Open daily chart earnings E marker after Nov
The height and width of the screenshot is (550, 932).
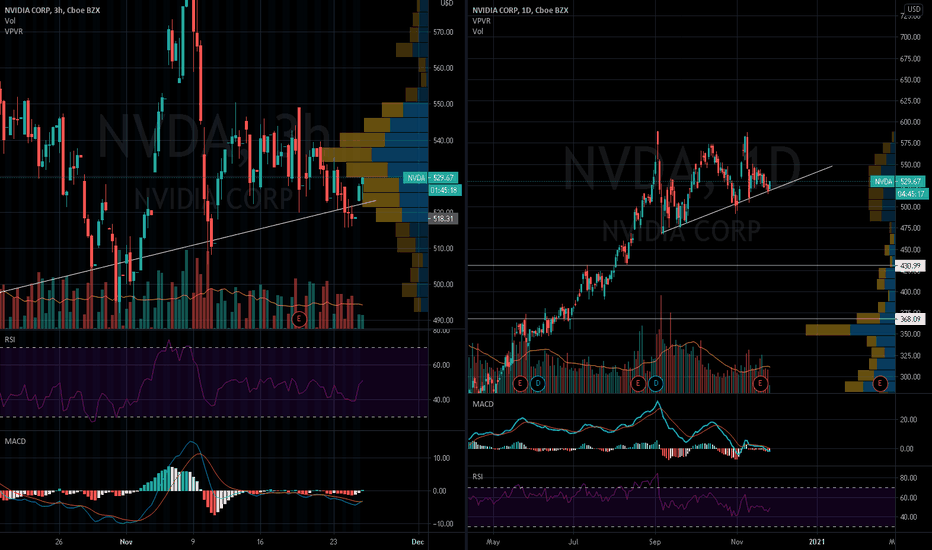click(760, 384)
